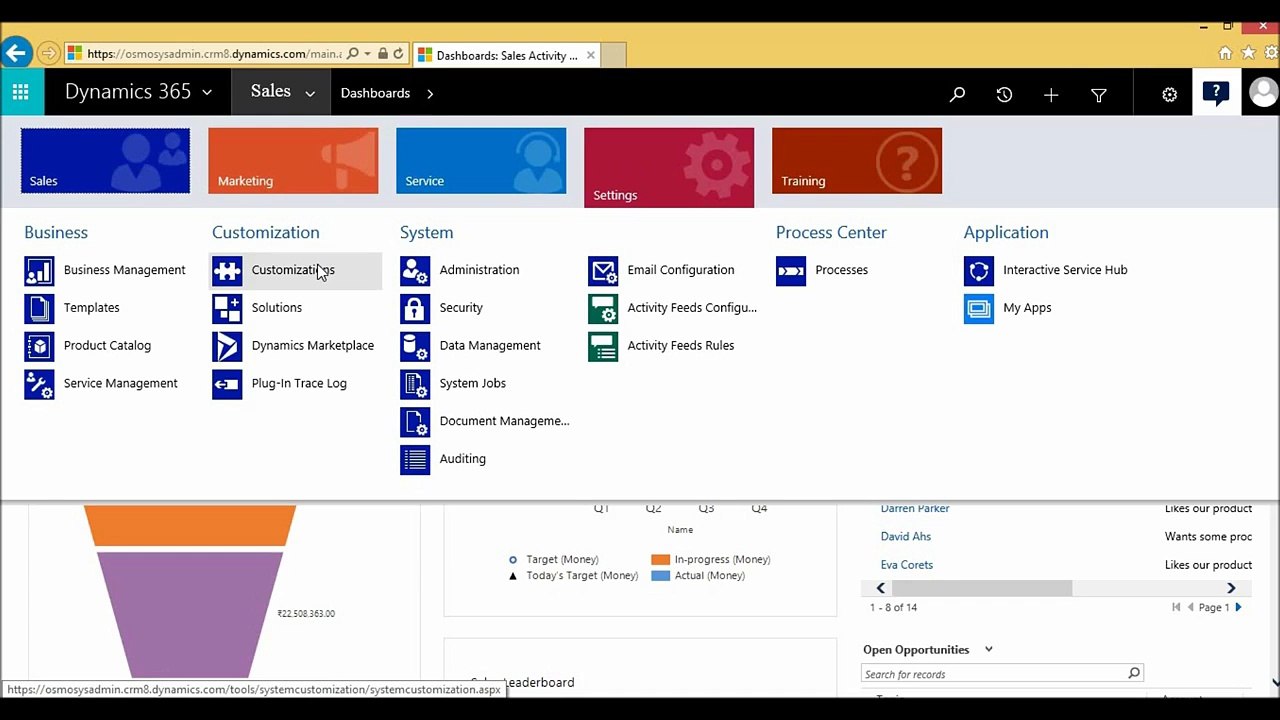The width and height of the screenshot is (1280, 720).
Task: Expand the Dashboards breadcrumb chevron
Action: (x=430, y=94)
